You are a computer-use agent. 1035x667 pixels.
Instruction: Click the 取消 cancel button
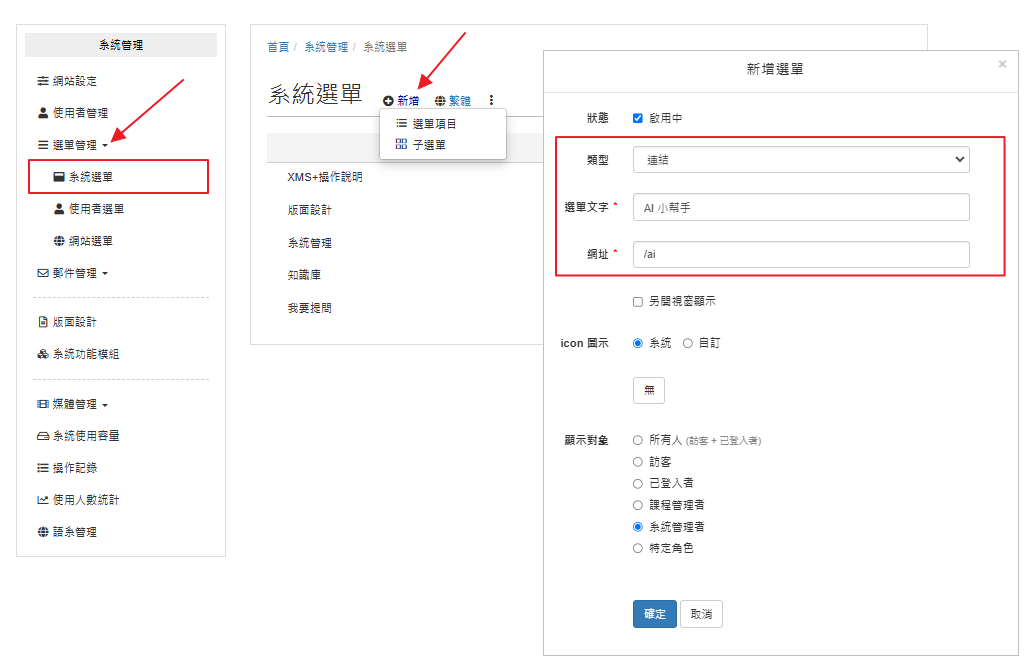[x=701, y=614]
